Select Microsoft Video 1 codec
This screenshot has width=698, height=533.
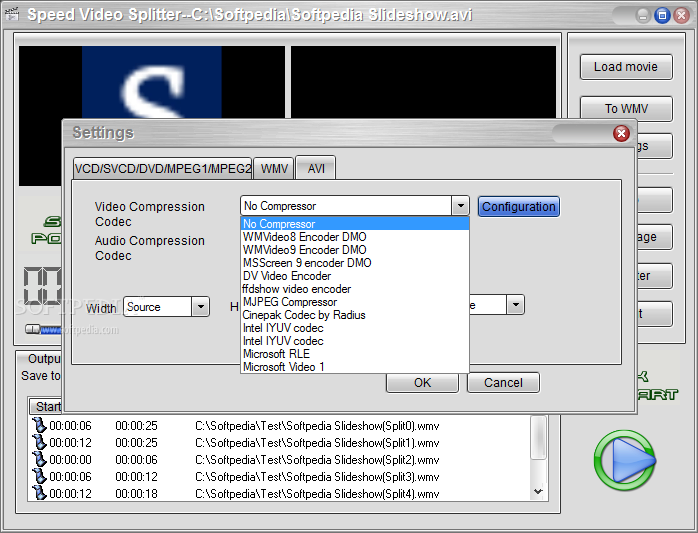(x=355, y=366)
